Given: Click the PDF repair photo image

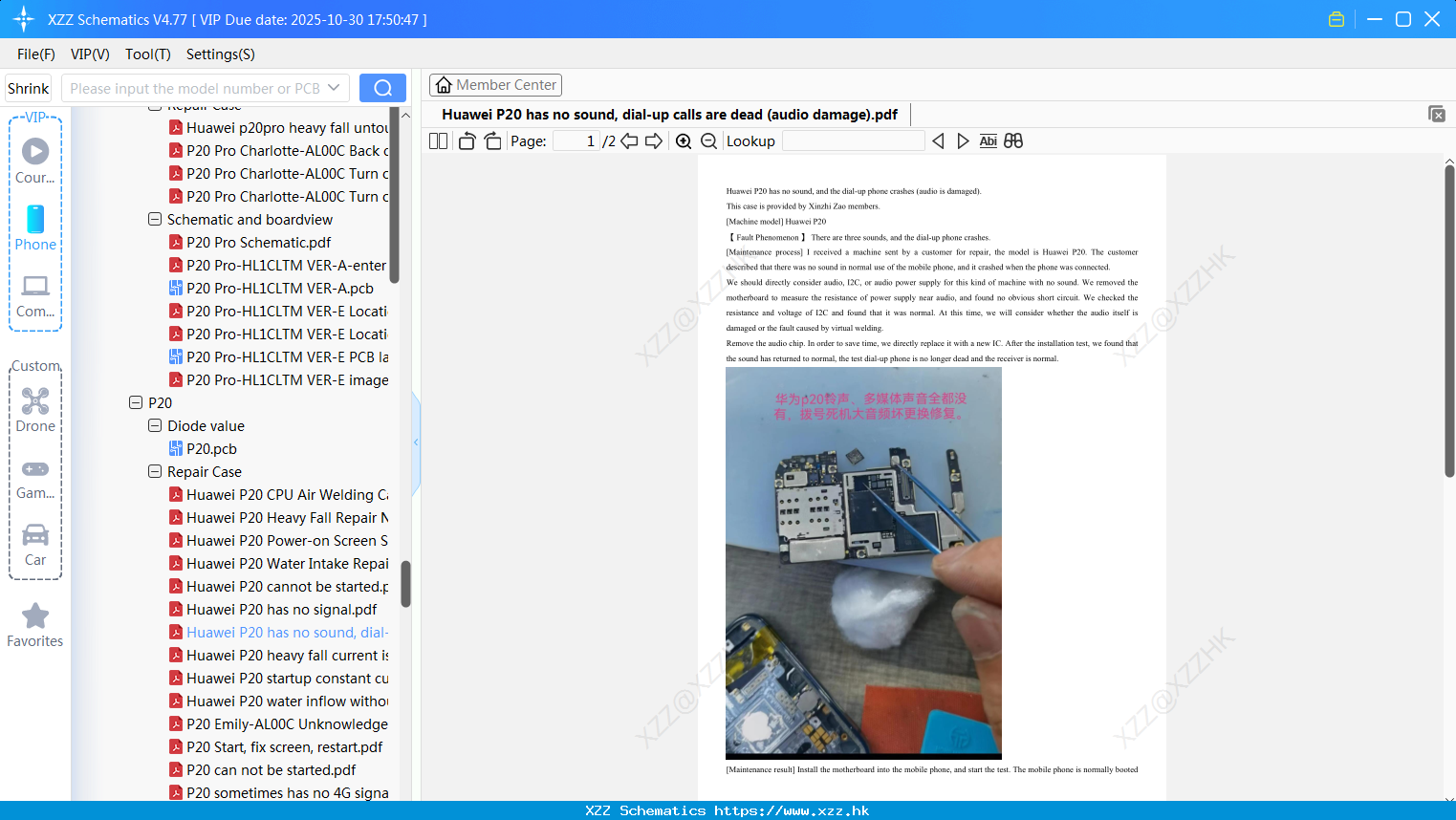Looking at the screenshot, I should pos(863,563).
